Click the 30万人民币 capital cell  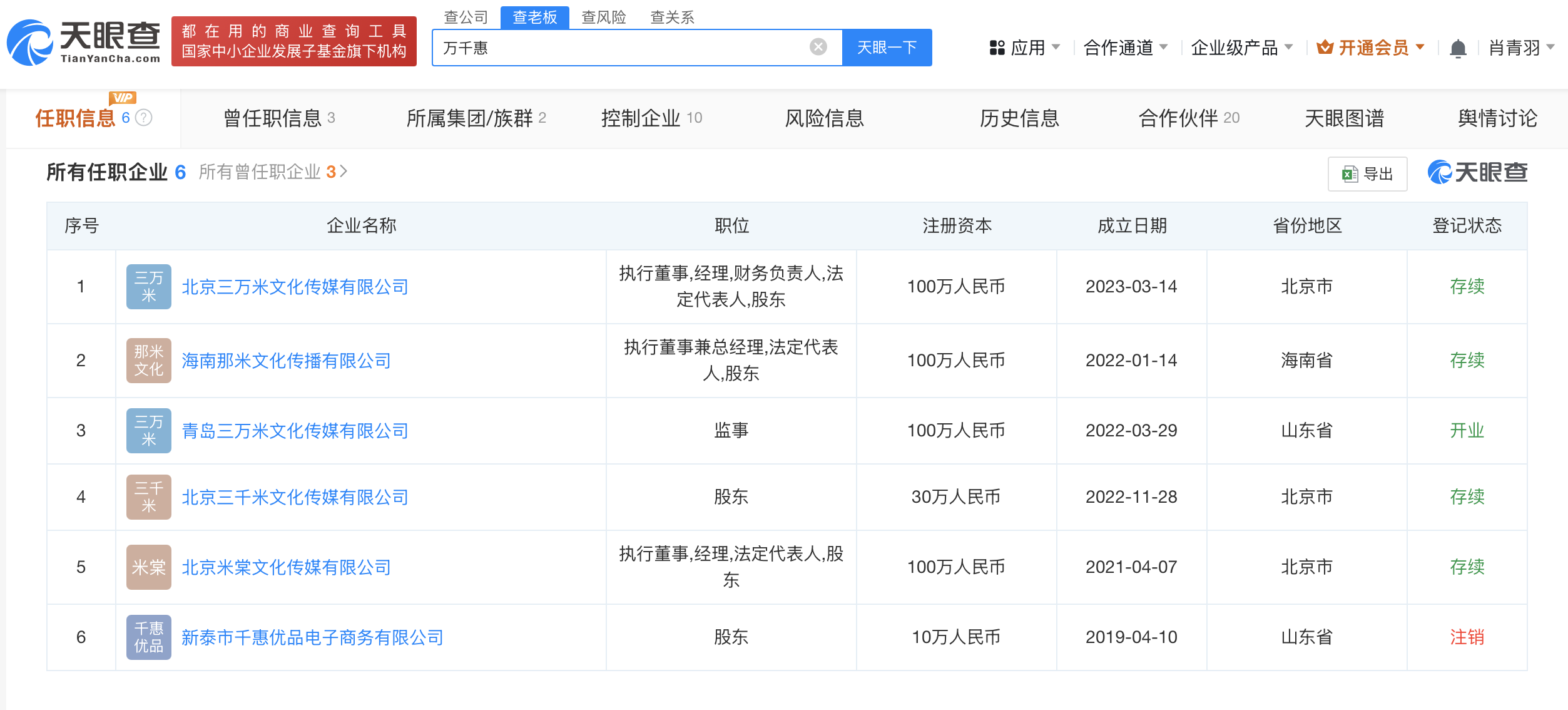point(956,497)
